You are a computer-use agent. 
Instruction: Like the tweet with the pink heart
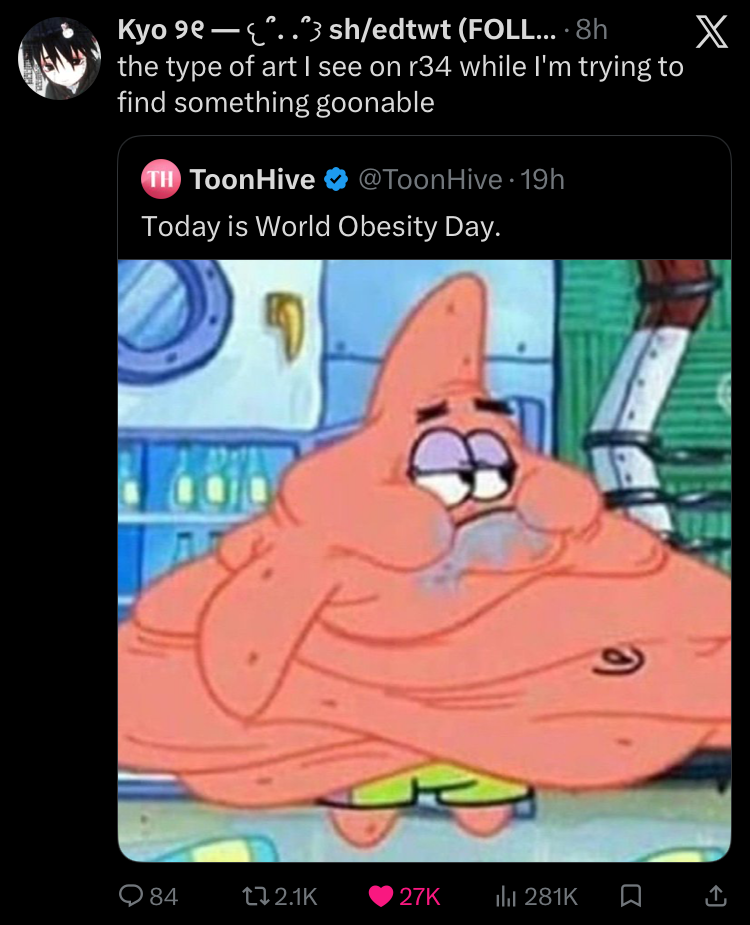tap(381, 897)
